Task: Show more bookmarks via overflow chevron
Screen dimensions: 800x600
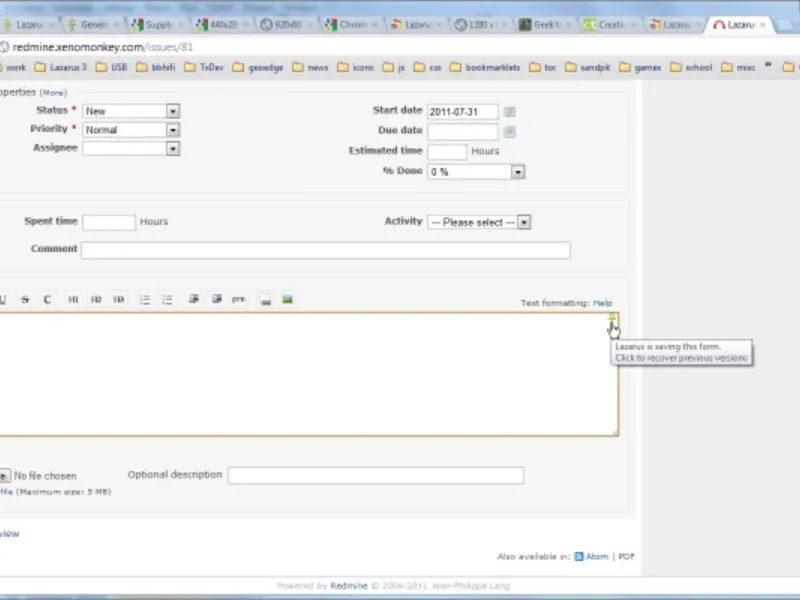Action: point(768,66)
